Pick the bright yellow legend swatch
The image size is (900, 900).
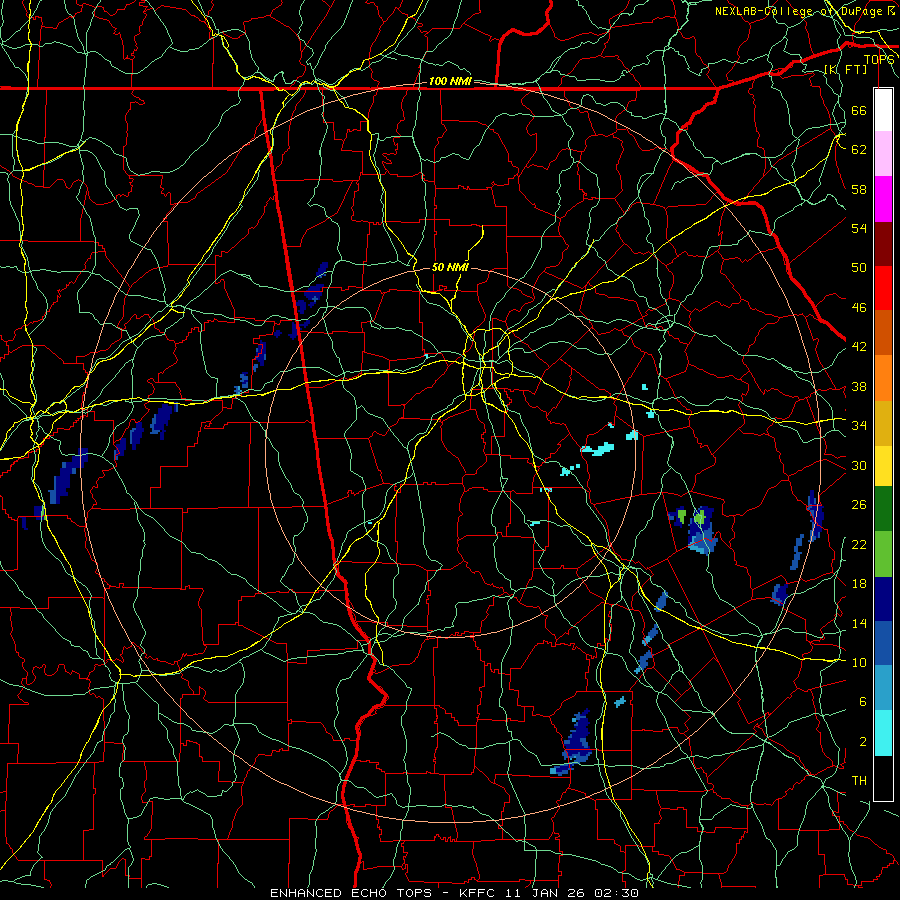[x=883, y=465]
